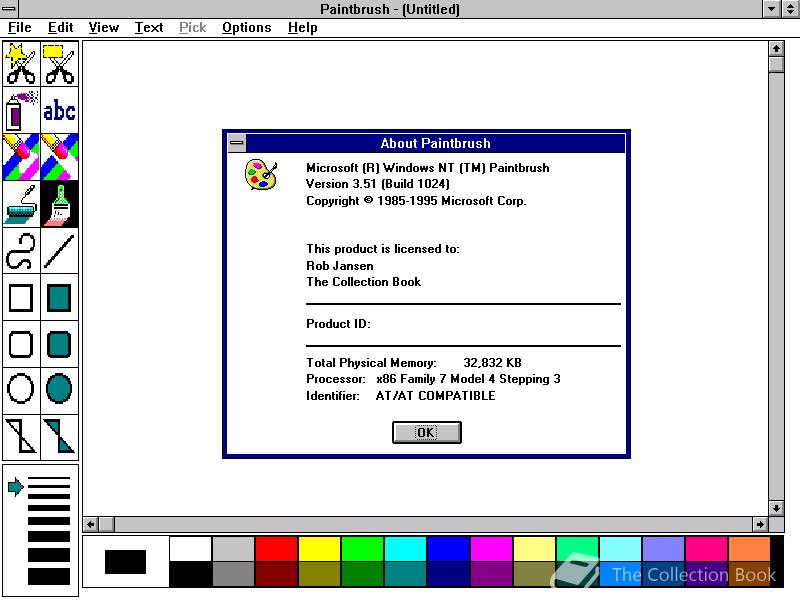The width and height of the screenshot is (800, 600).
Task: Open the View menu
Action: pos(104,28)
